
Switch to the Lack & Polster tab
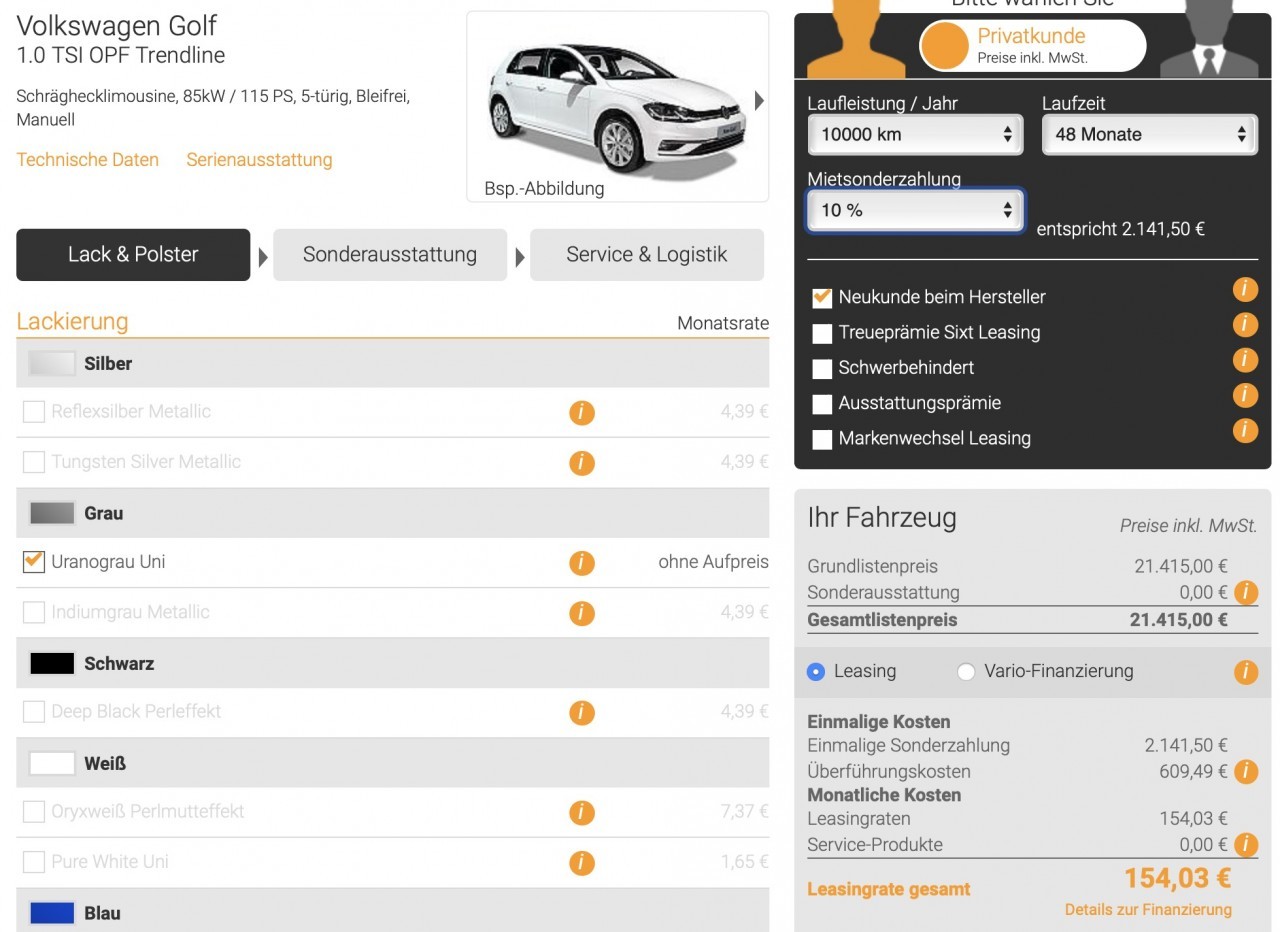click(x=133, y=255)
